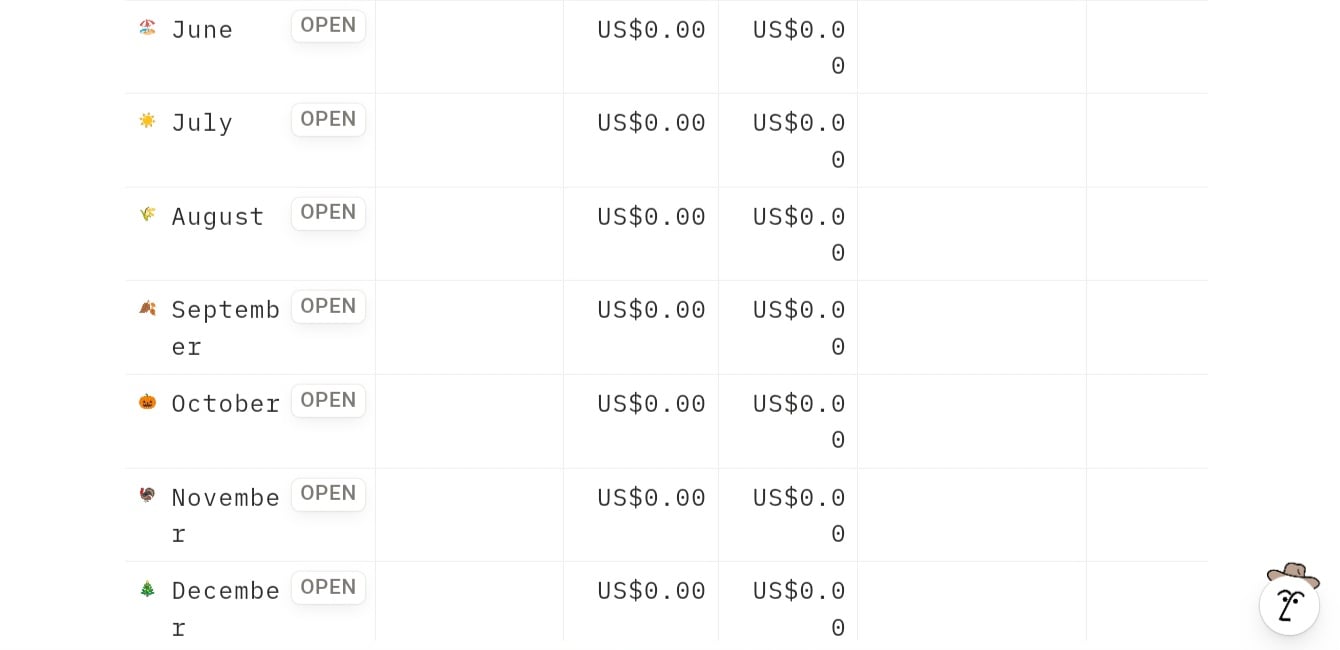
Task: Click OPEN button for October
Action: (328, 400)
